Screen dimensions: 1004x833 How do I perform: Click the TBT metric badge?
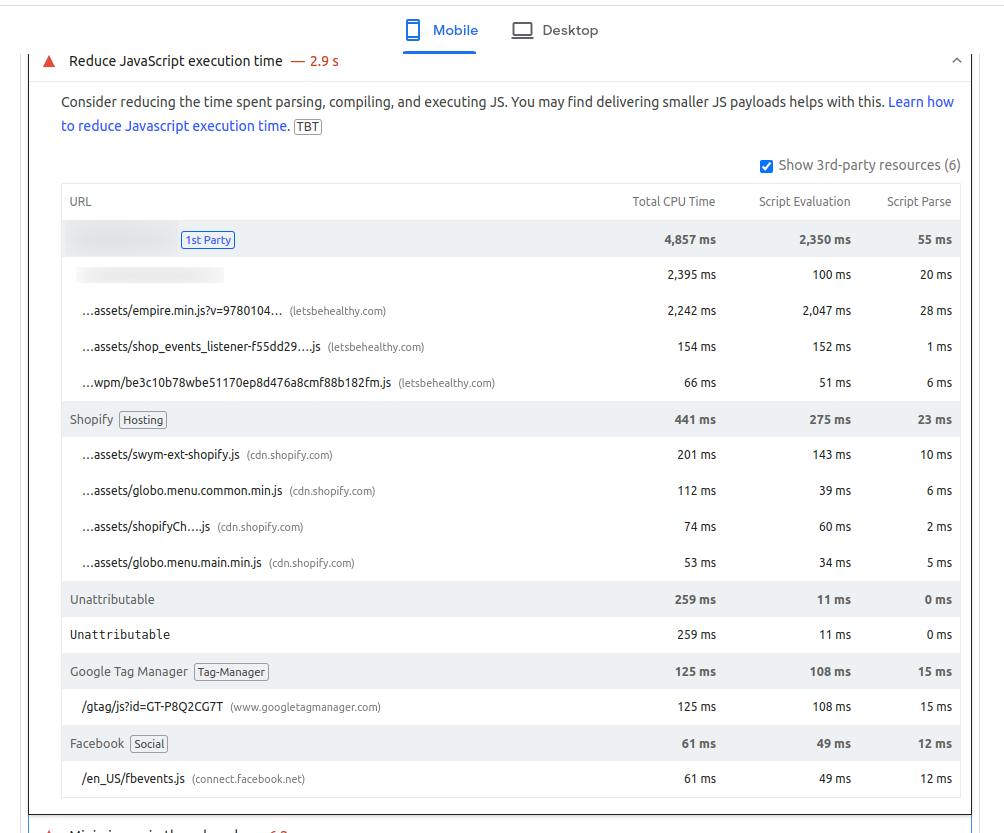tap(308, 127)
